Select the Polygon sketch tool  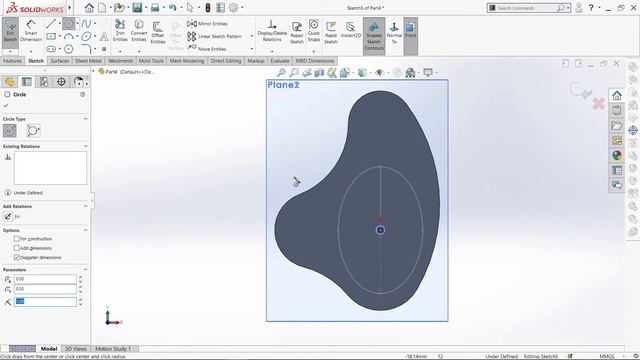(69, 49)
